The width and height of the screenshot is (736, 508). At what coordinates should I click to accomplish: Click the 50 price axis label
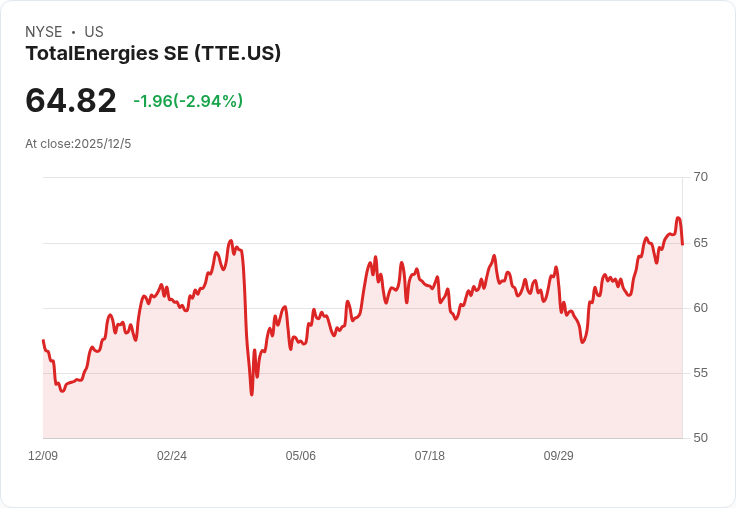tap(700, 438)
